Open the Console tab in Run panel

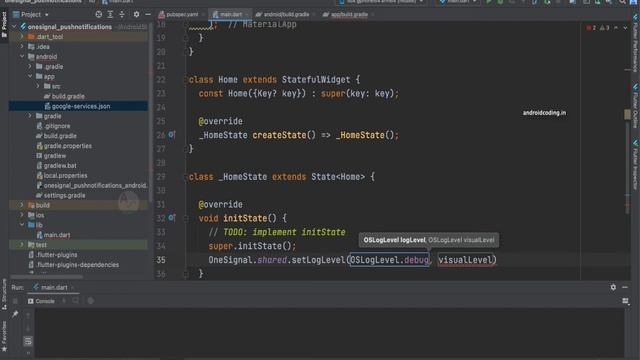pyautogui.click(x=41, y=301)
